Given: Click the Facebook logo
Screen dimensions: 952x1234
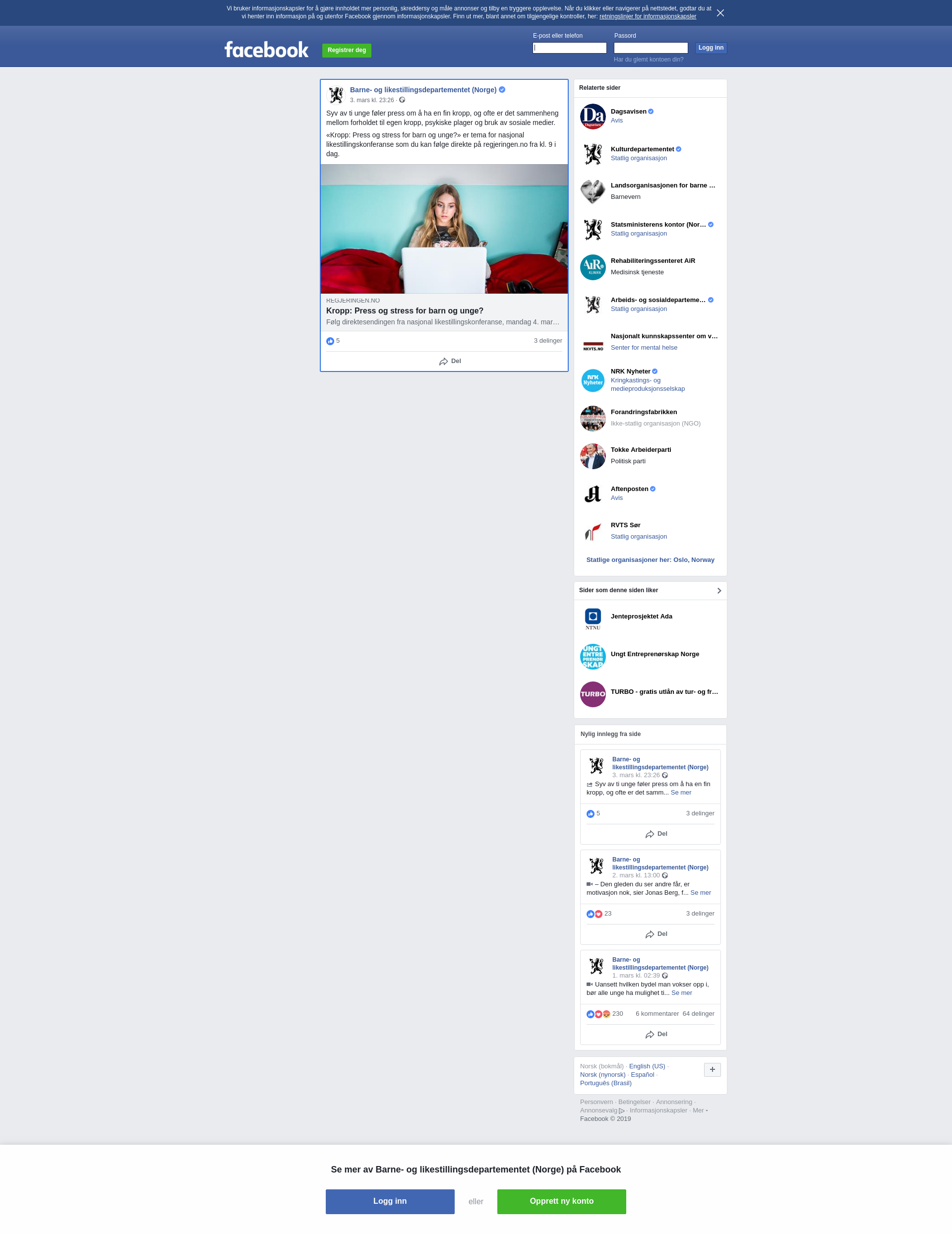Looking at the screenshot, I should (x=266, y=50).
